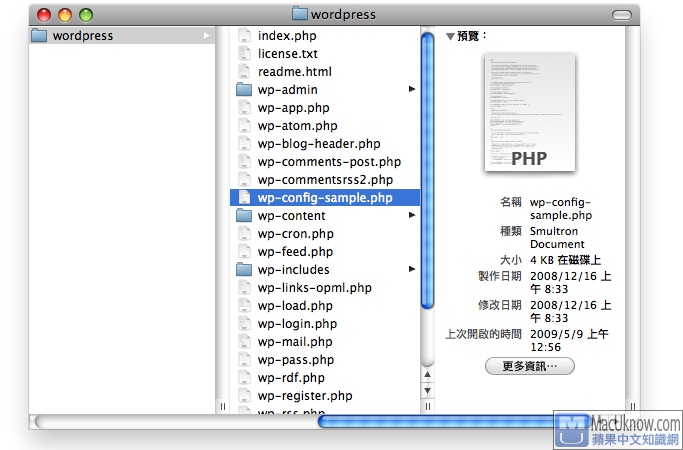Click the wp-admin folder icon
The width and height of the screenshot is (683, 450).
[243, 90]
